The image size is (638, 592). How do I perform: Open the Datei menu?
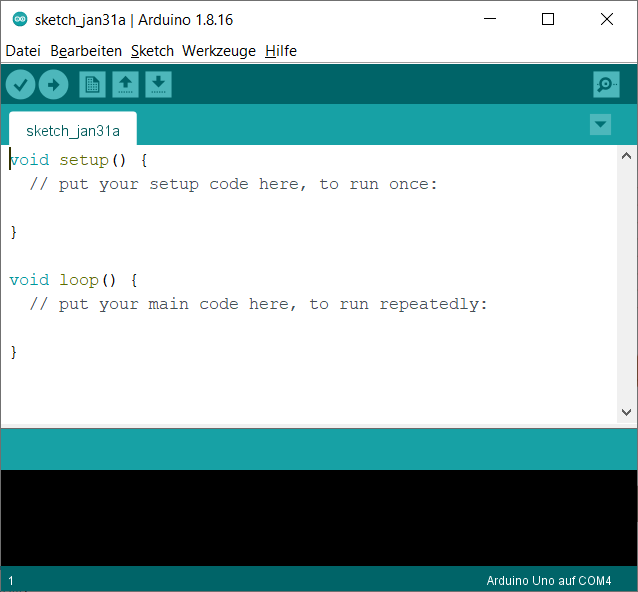point(23,51)
